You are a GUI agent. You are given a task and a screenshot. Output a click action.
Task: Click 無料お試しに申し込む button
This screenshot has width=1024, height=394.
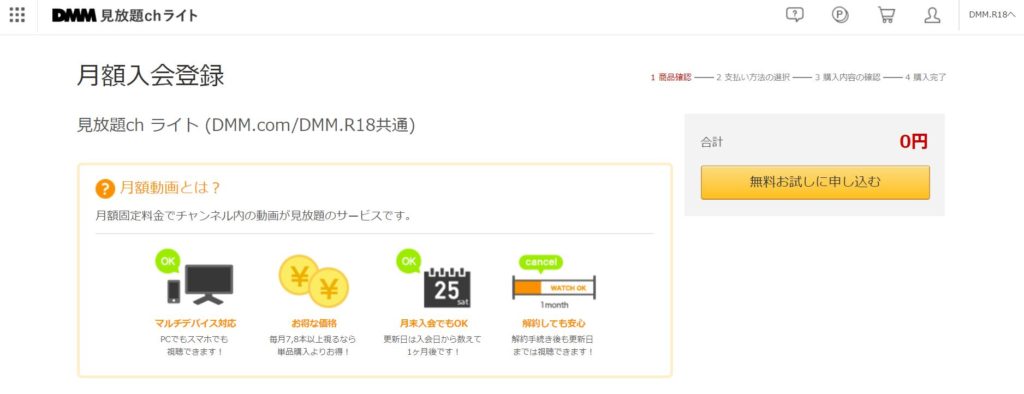point(815,182)
